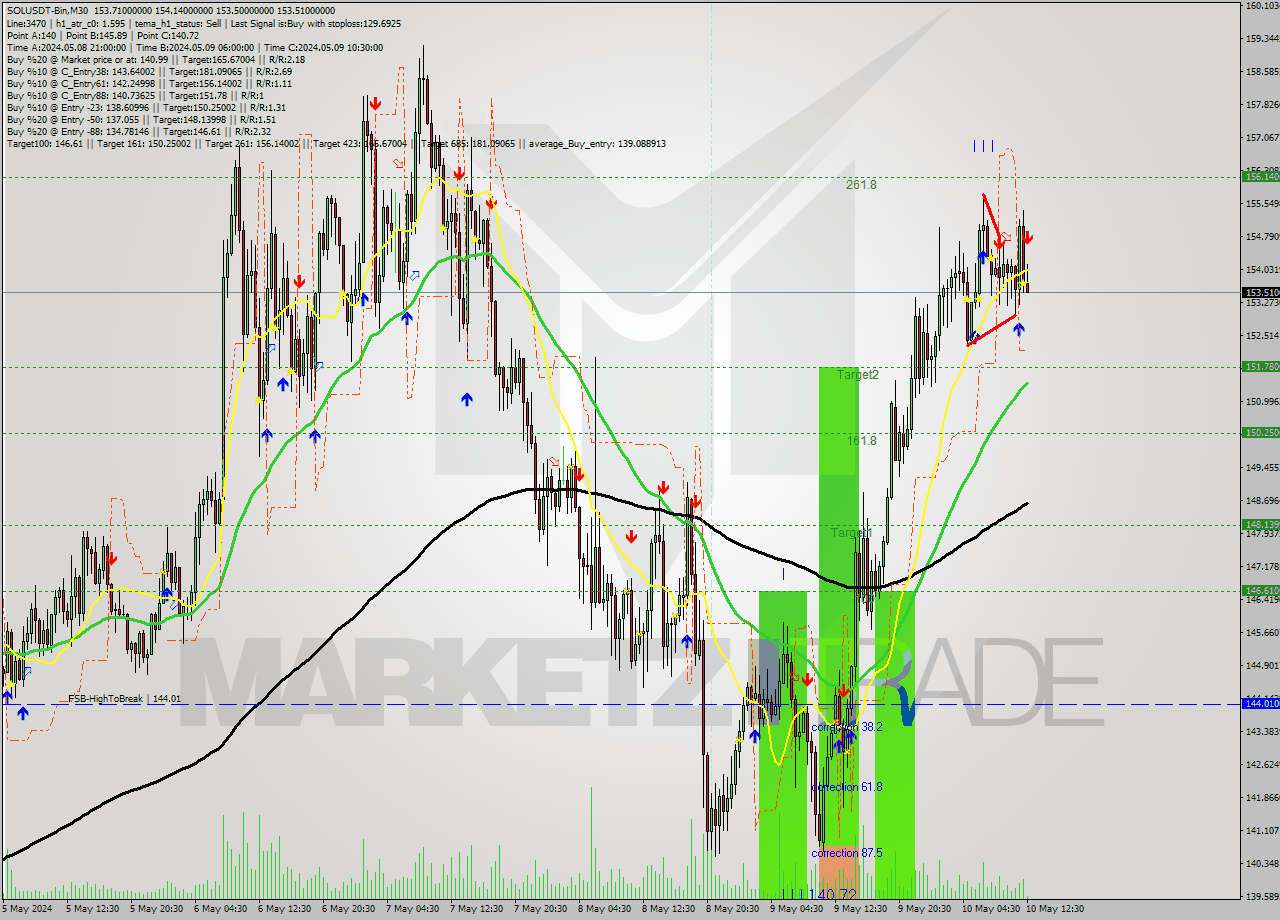1280x920 pixels.
Task: Click the 149.455 price axis value
Action: coord(1263,468)
